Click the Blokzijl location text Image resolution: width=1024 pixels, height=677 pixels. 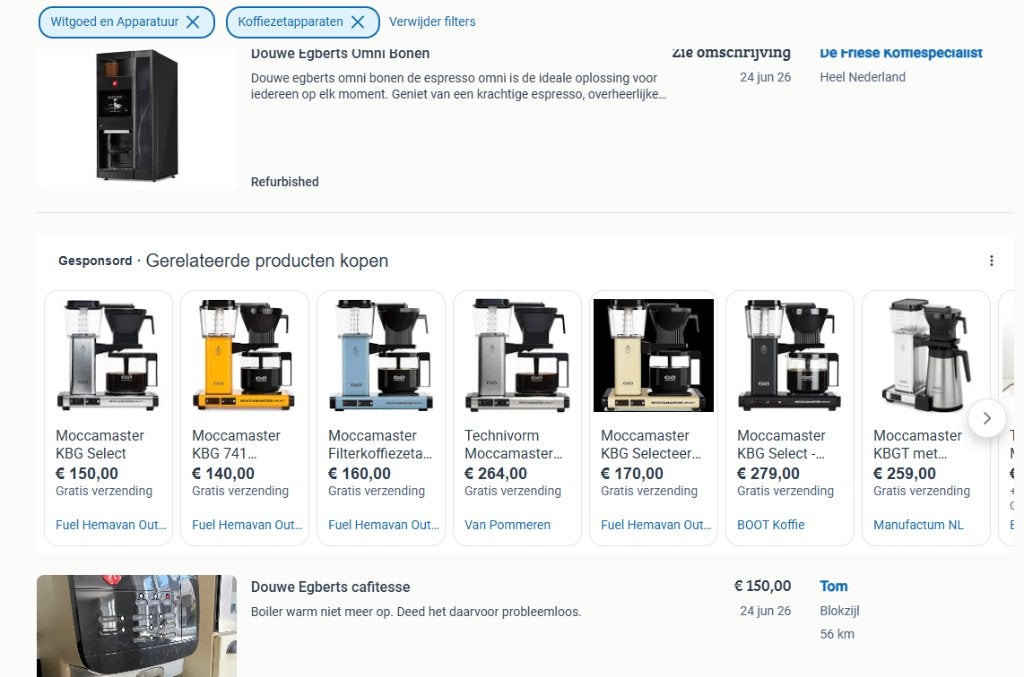(x=840, y=610)
